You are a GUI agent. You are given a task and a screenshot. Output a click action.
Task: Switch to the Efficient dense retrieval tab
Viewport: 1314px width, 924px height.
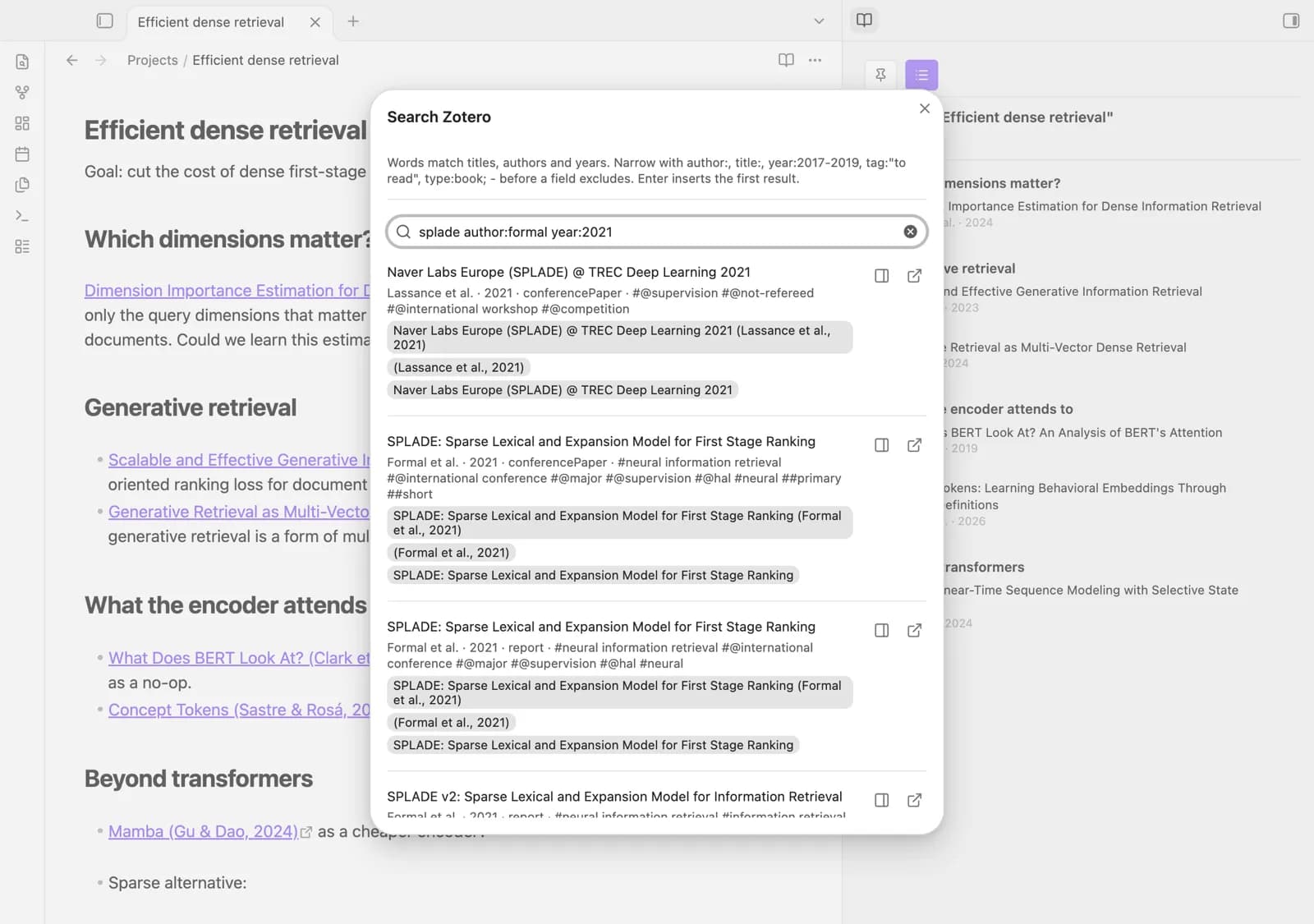[211, 22]
